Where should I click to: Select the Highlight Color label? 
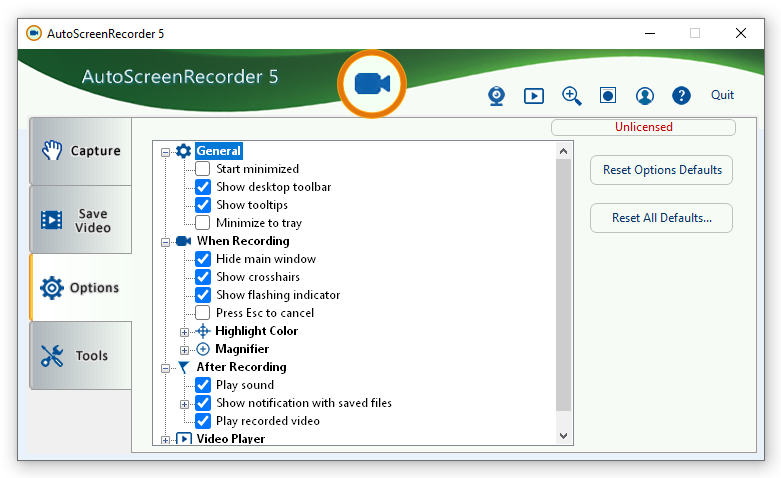(x=257, y=331)
